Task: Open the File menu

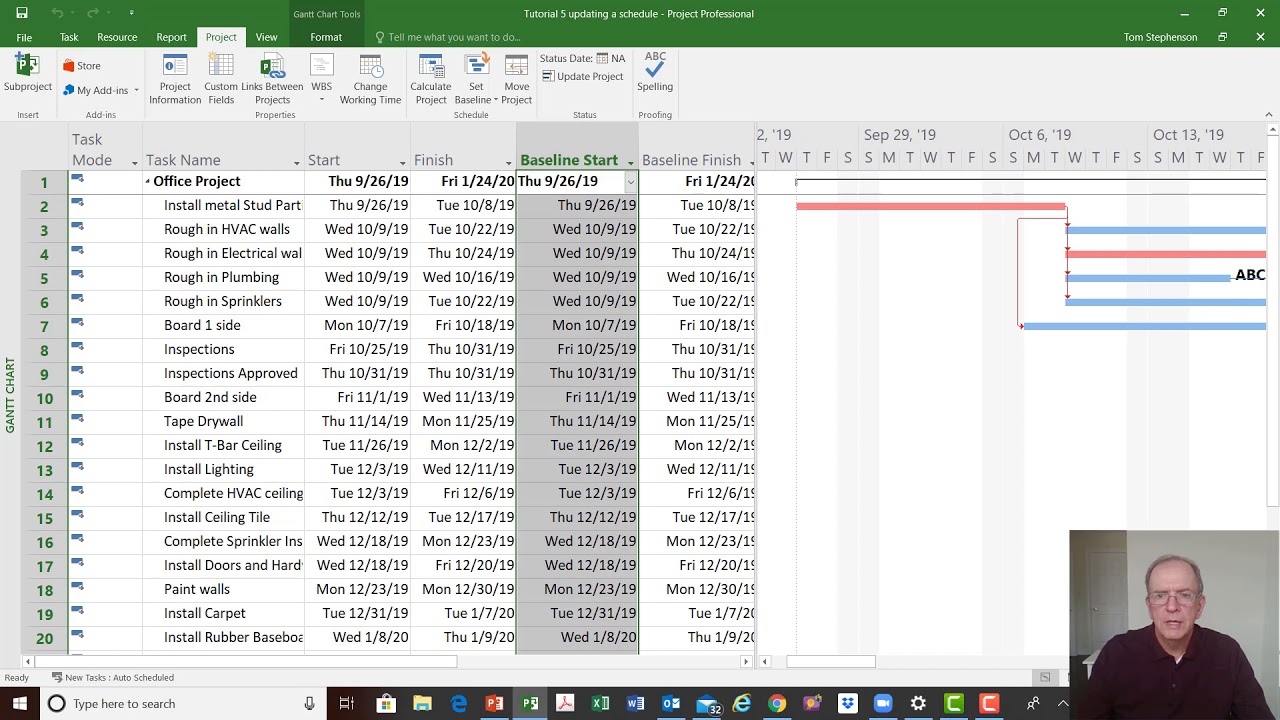Action: (x=24, y=37)
